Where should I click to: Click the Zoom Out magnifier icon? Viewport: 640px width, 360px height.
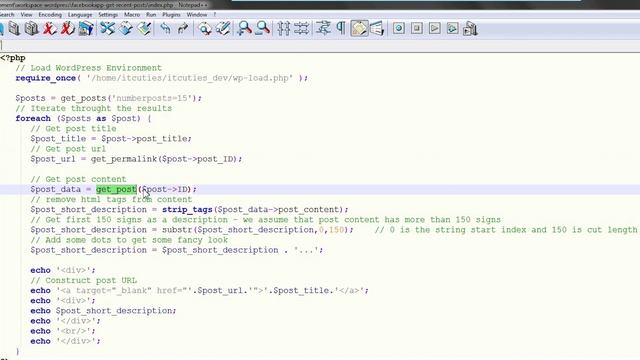(x=262, y=29)
